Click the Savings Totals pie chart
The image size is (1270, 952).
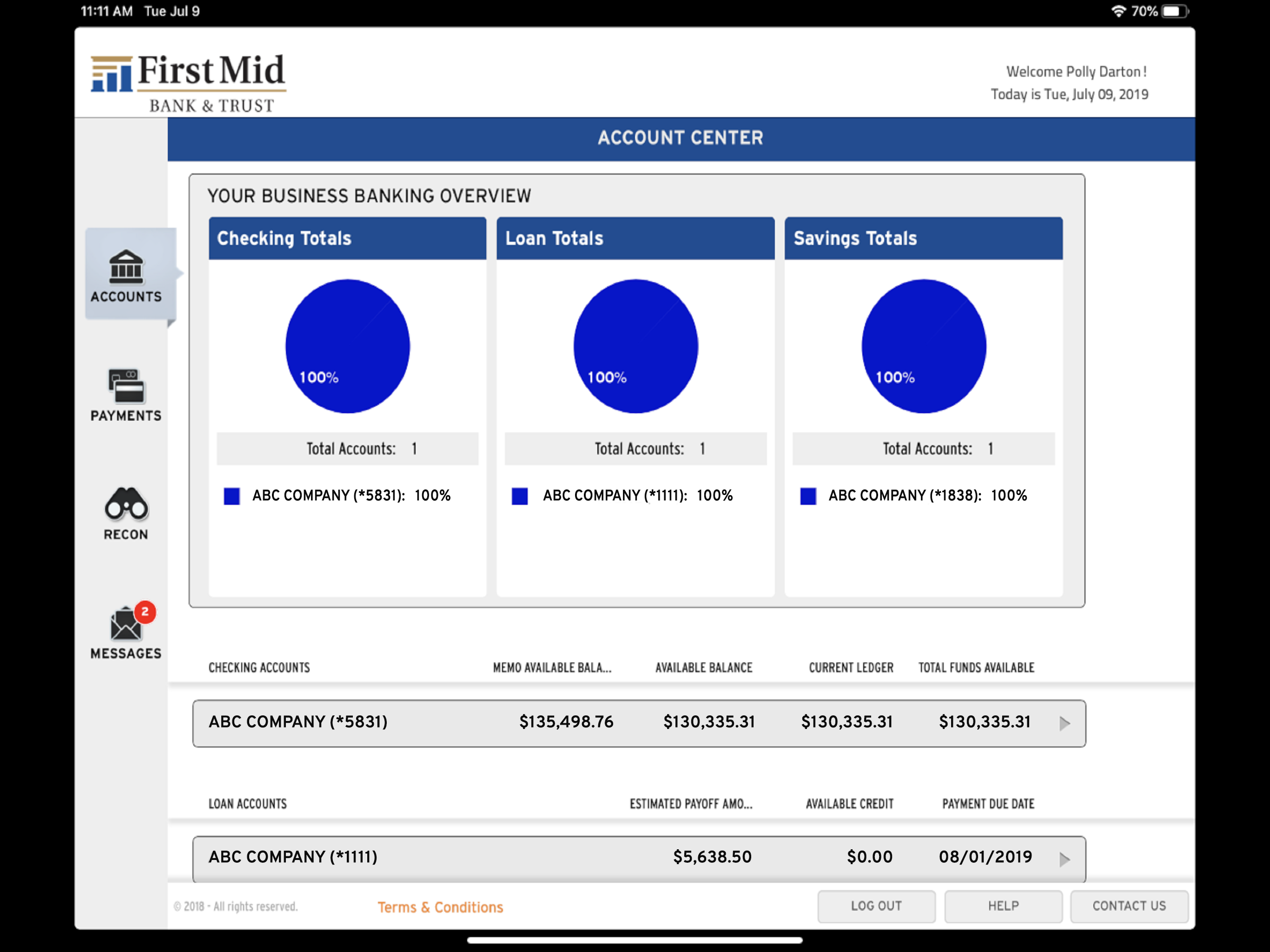(x=924, y=346)
